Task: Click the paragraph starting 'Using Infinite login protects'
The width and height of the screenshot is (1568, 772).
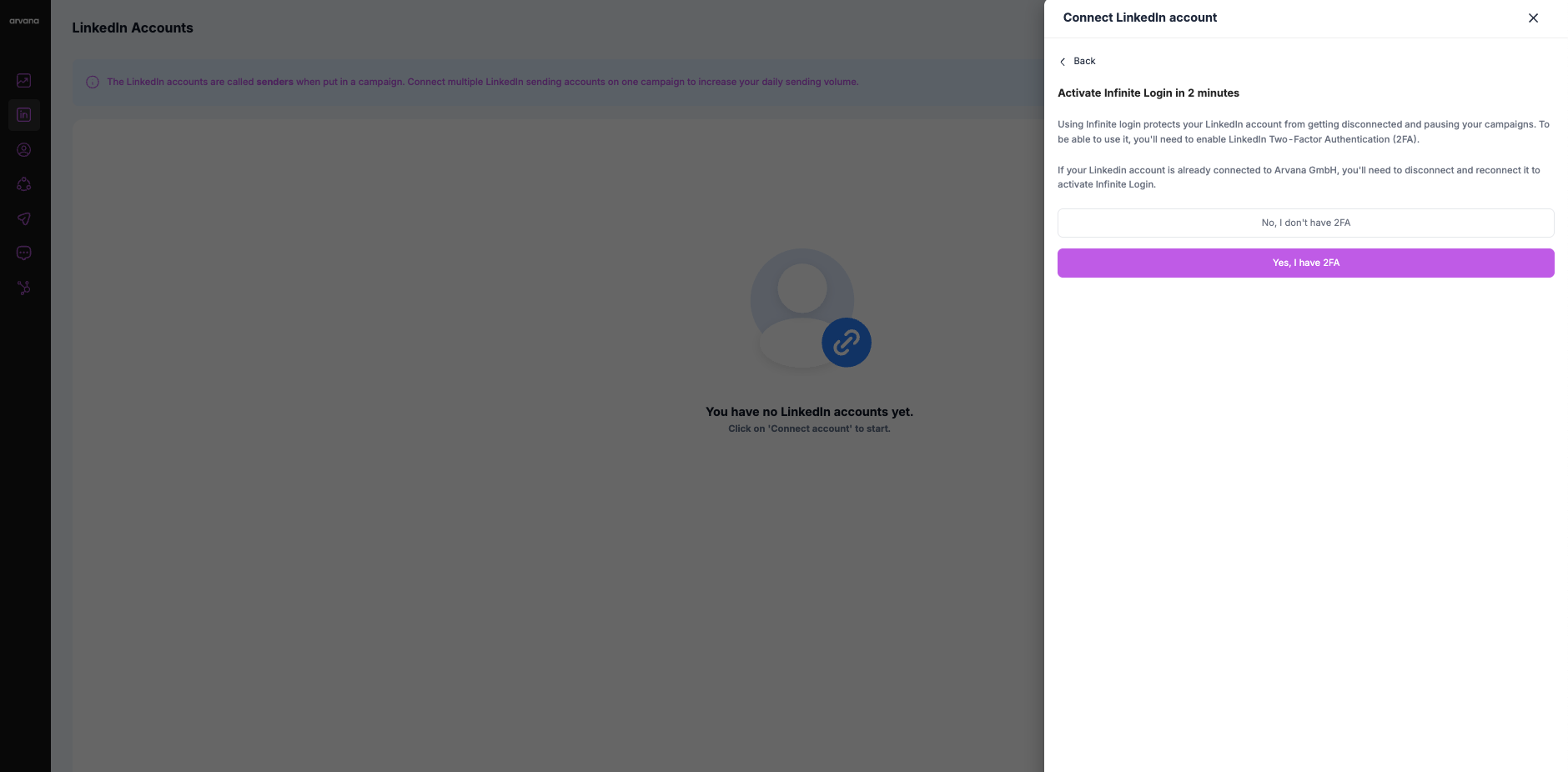Action: (1304, 132)
